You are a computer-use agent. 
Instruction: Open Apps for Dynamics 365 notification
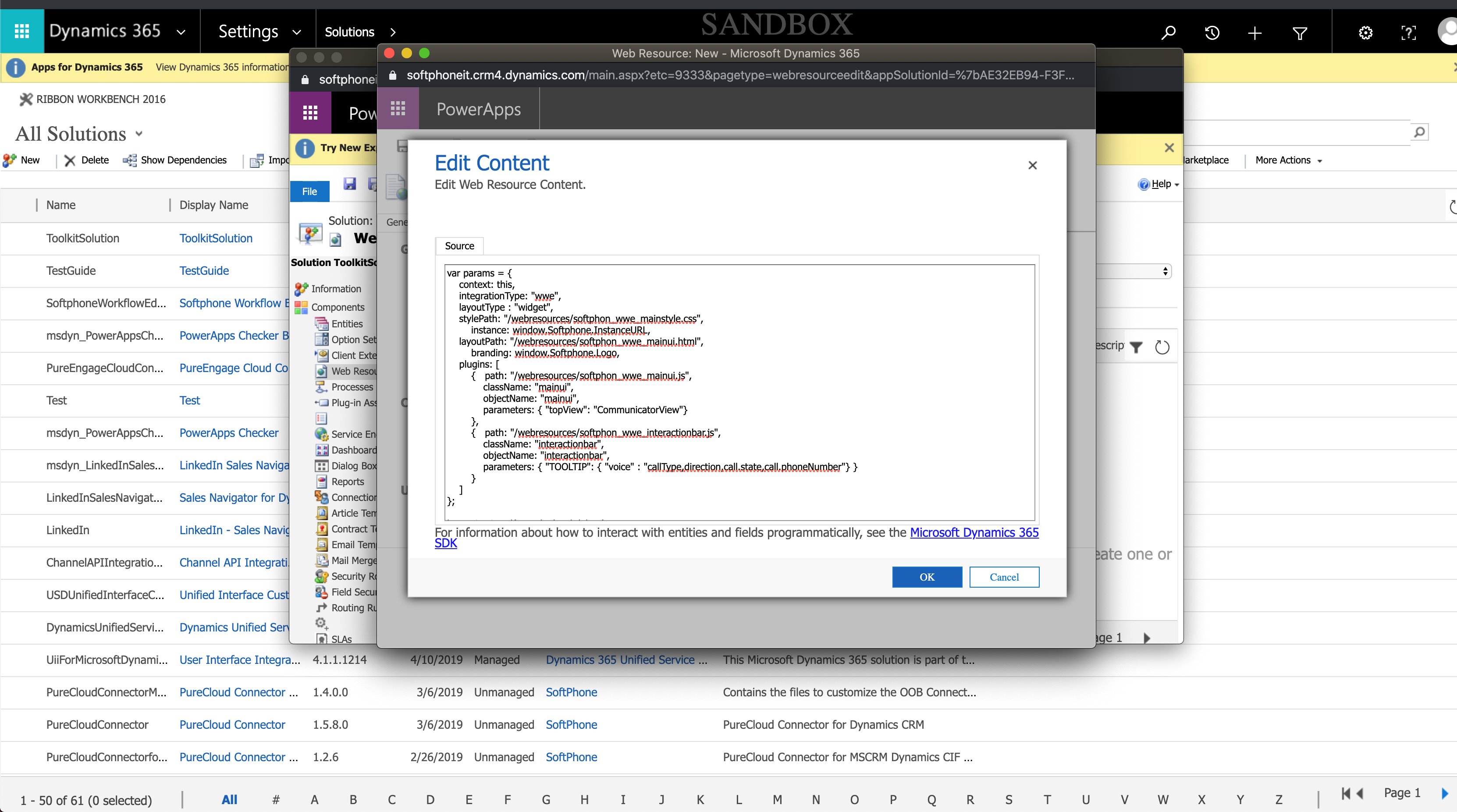point(86,67)
